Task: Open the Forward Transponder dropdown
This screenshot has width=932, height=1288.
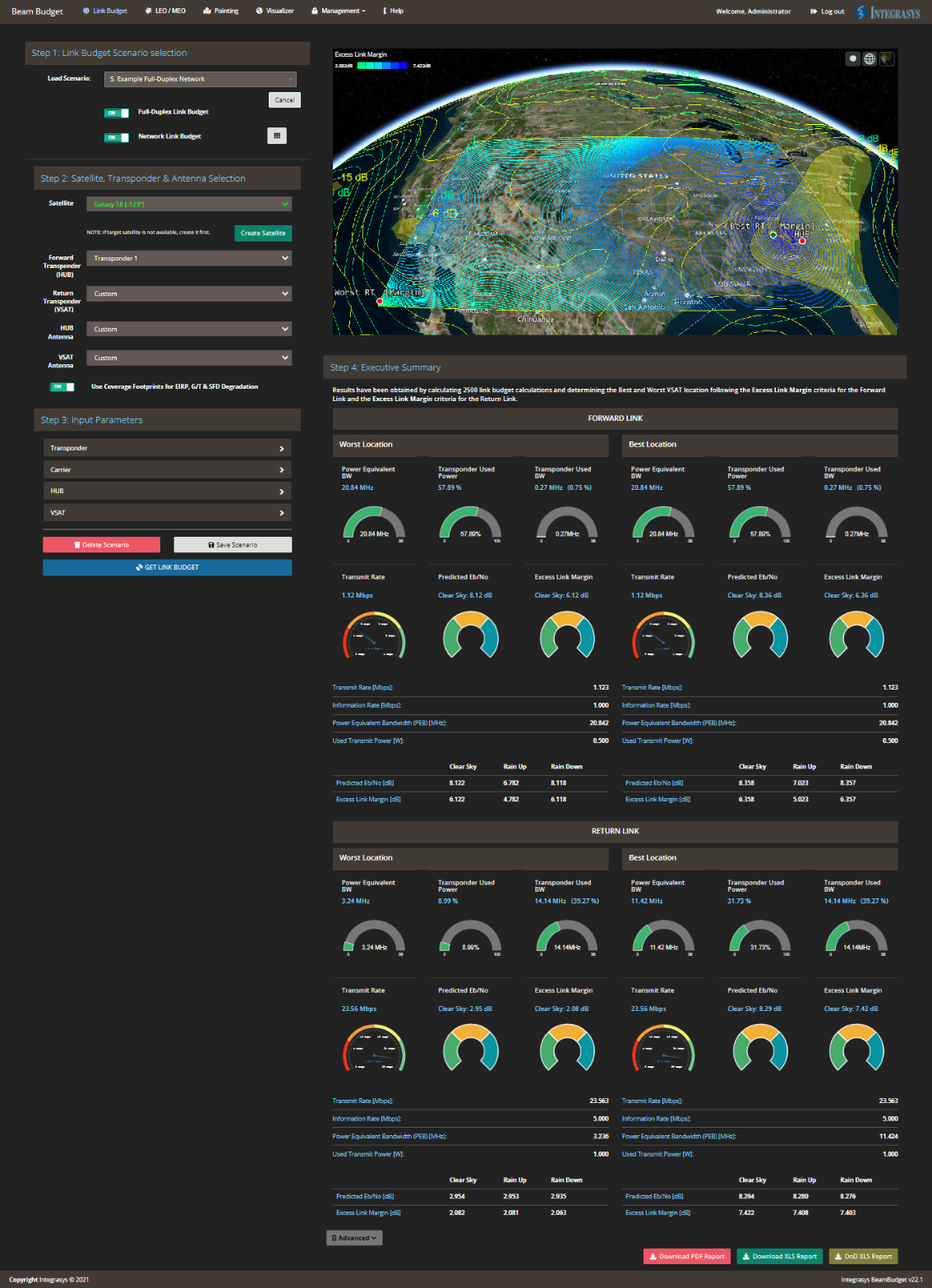Action: (189, 258)
